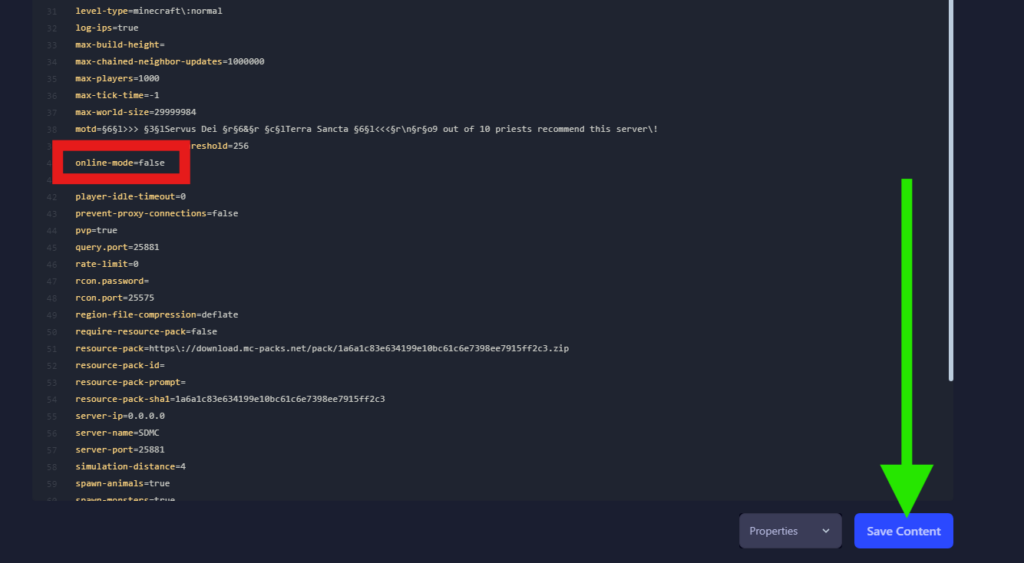Click the chevron arrow beside Properties
The width and height of the screenshot is (1024, 563).
[x=826, y=531]
